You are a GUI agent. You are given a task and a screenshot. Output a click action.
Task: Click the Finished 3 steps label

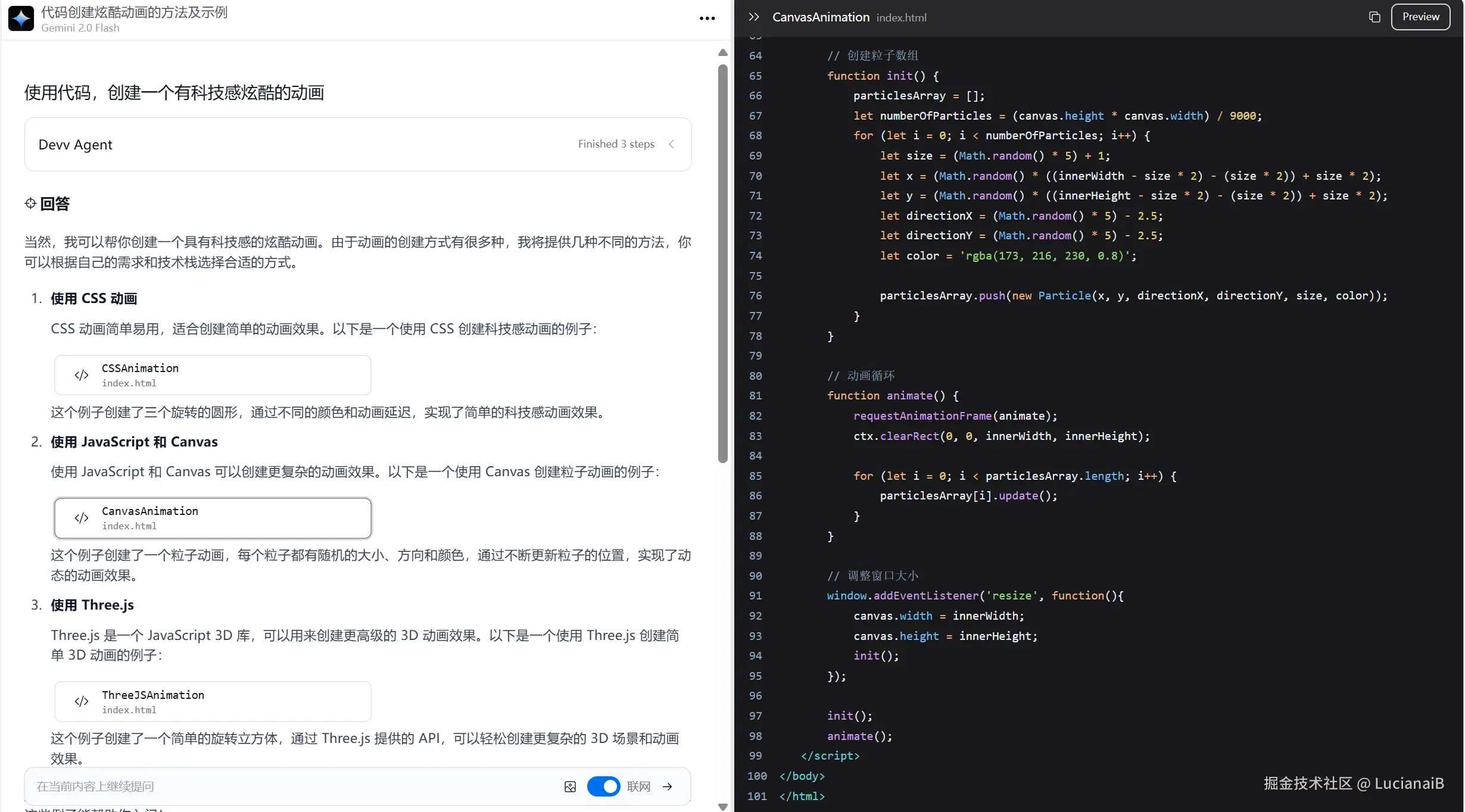(616, 144)
